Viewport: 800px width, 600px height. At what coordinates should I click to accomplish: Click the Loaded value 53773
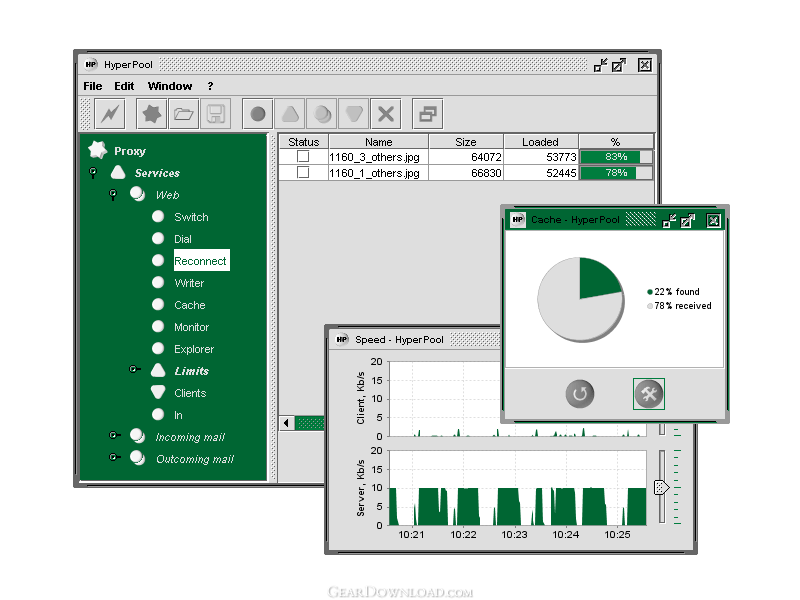click(x=561, y=157)
